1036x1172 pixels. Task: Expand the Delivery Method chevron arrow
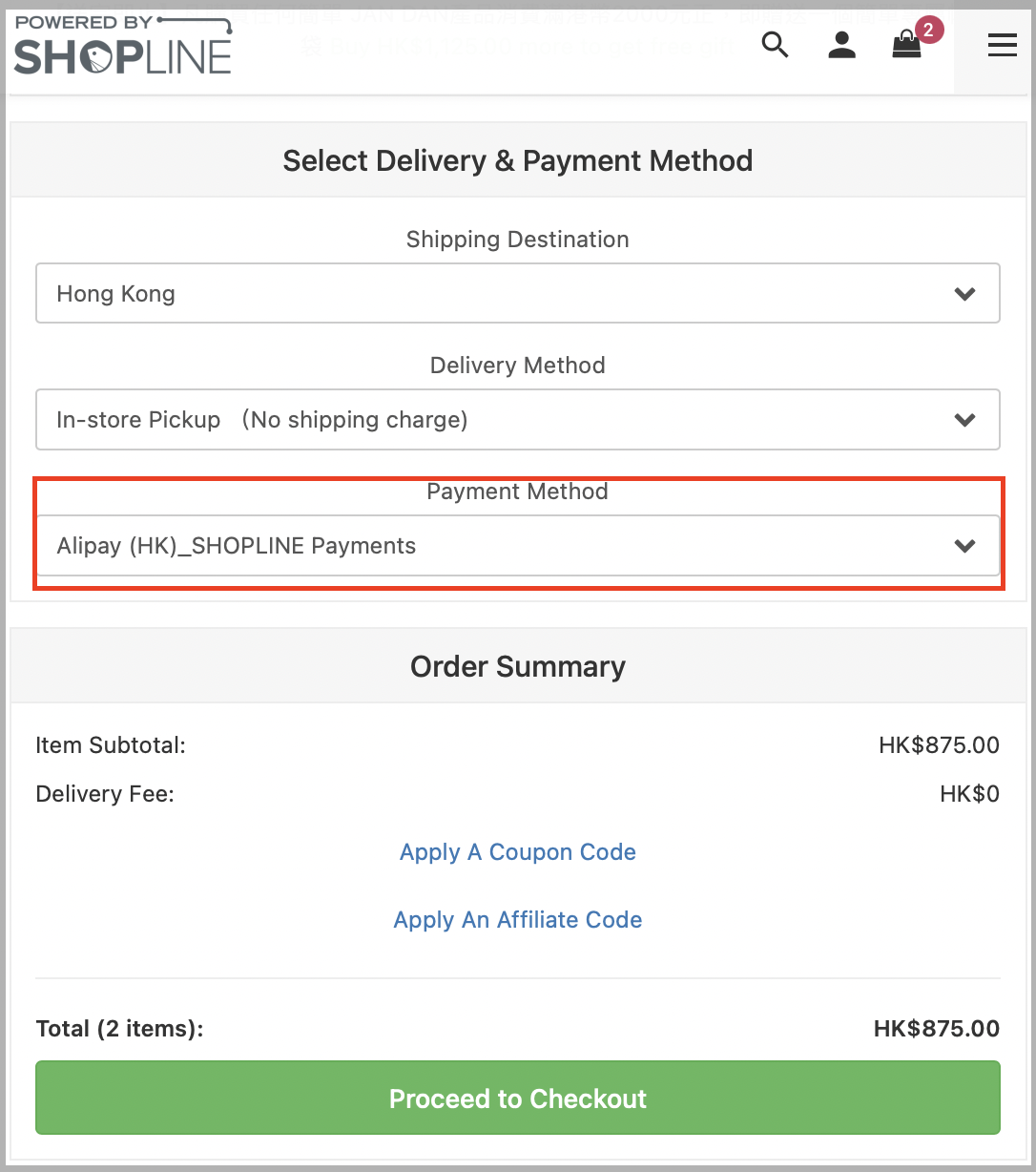(x=965, y=420)
